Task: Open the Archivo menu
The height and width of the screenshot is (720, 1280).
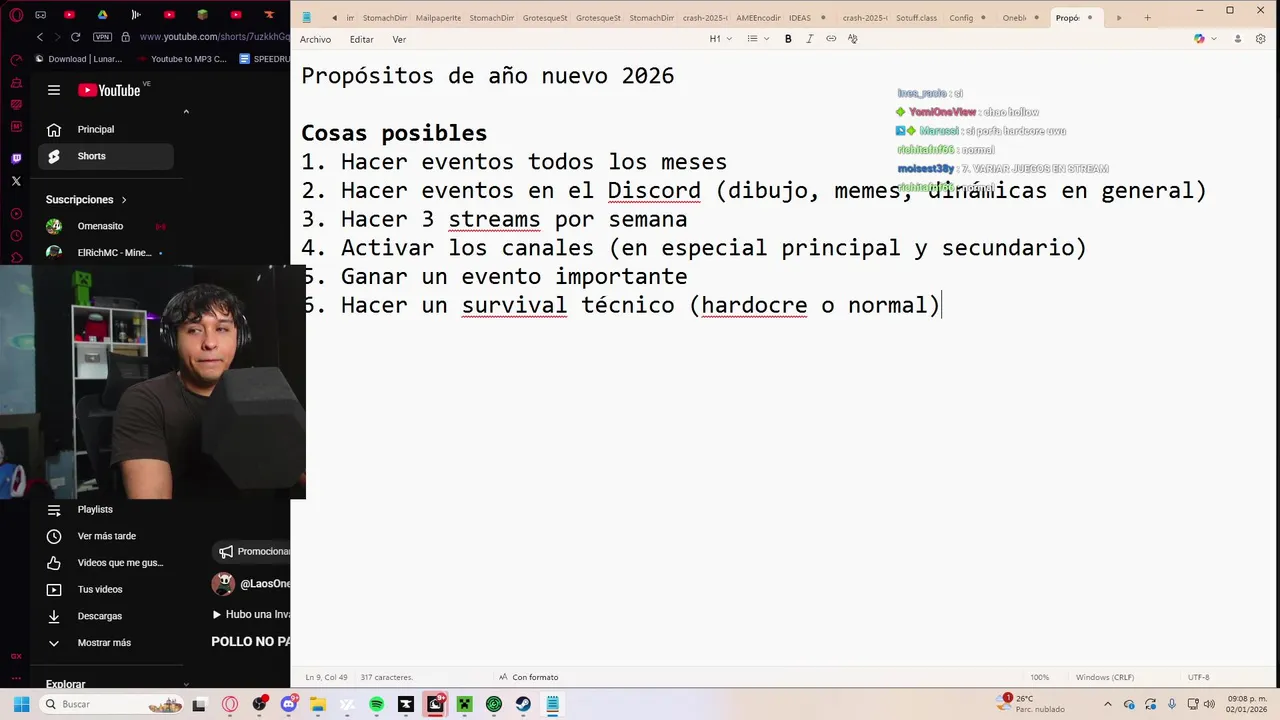Action: coord(315,39)
